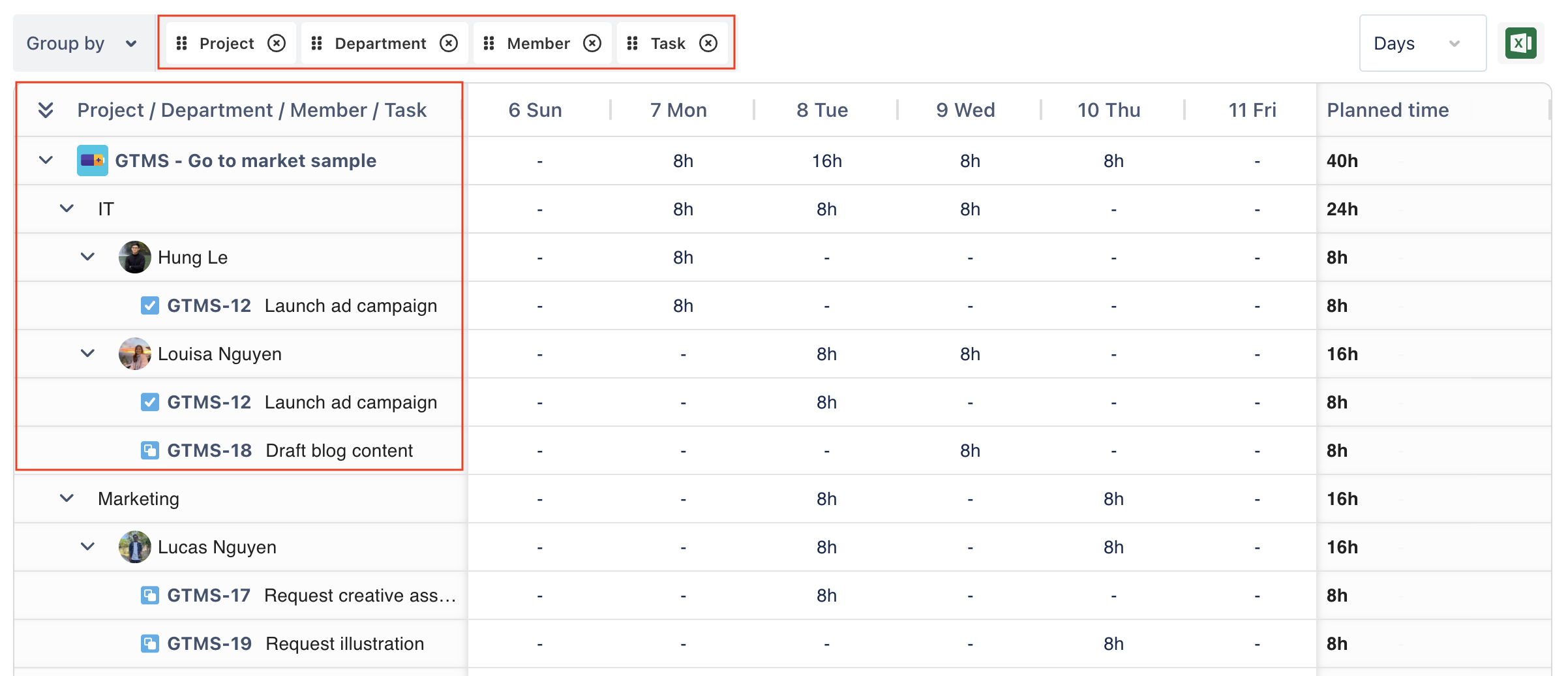The height and width of the screenshot is (676, 1568).
Task: Grab the drag handle on Project chip
Action: (x=182, y=43)
